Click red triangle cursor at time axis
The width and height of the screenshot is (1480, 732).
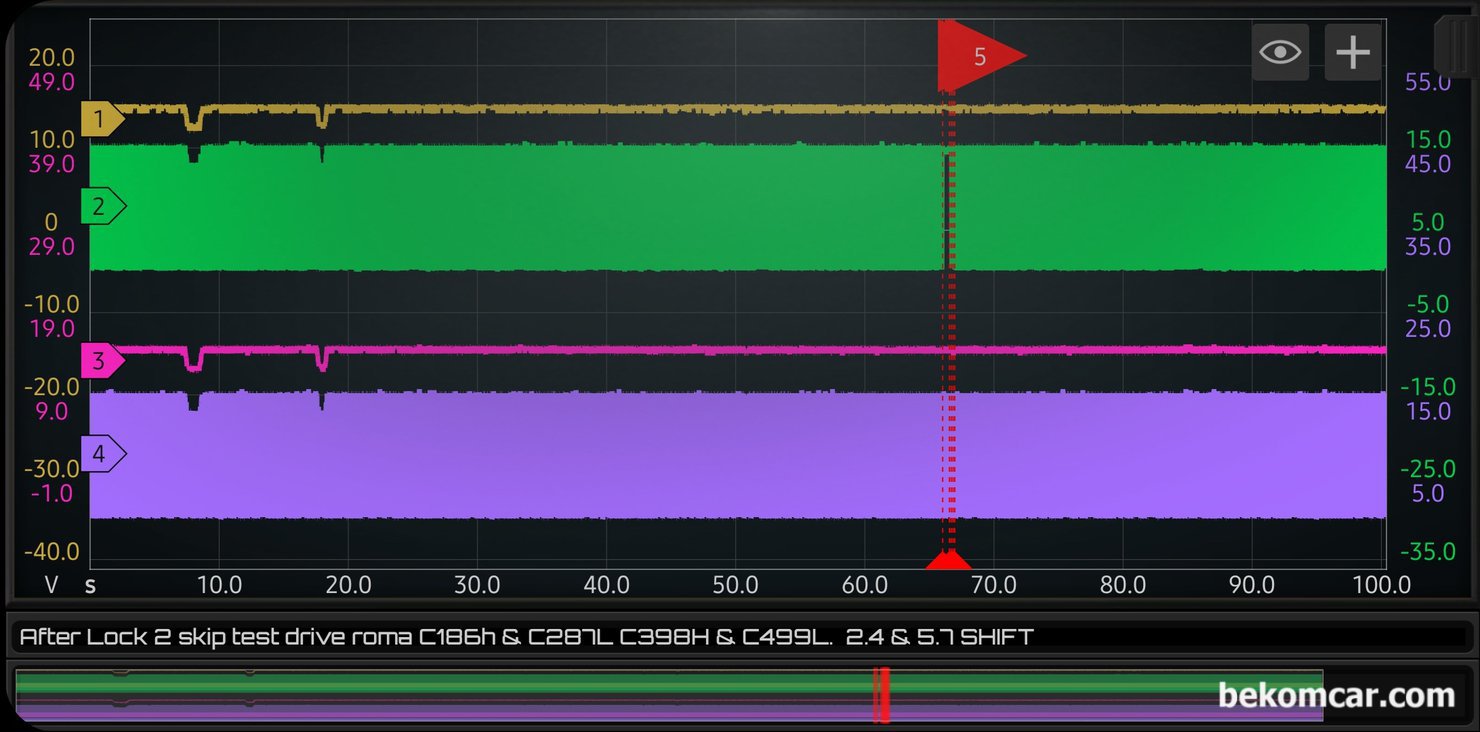point(948,560)
